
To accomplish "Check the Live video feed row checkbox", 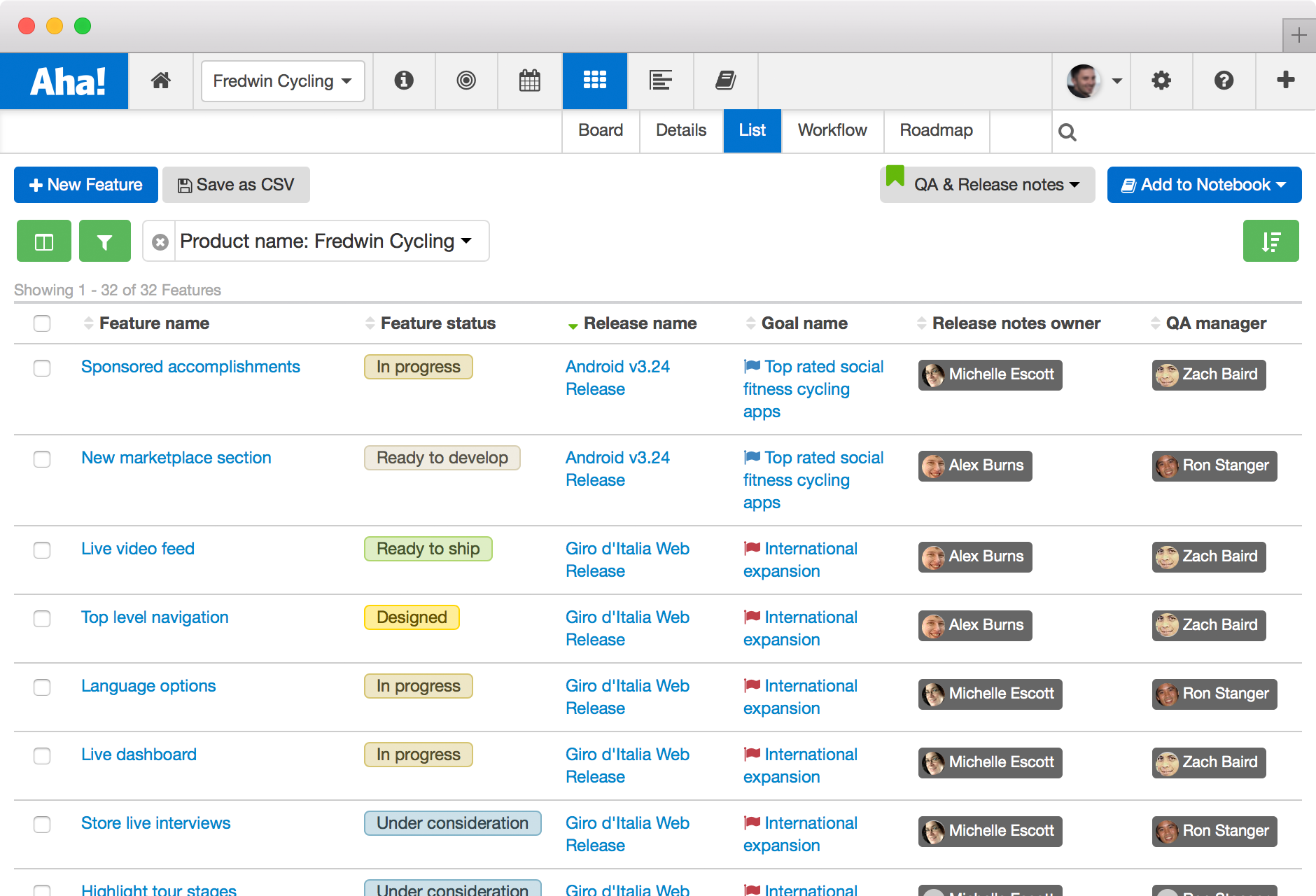I will pos(42,550).
